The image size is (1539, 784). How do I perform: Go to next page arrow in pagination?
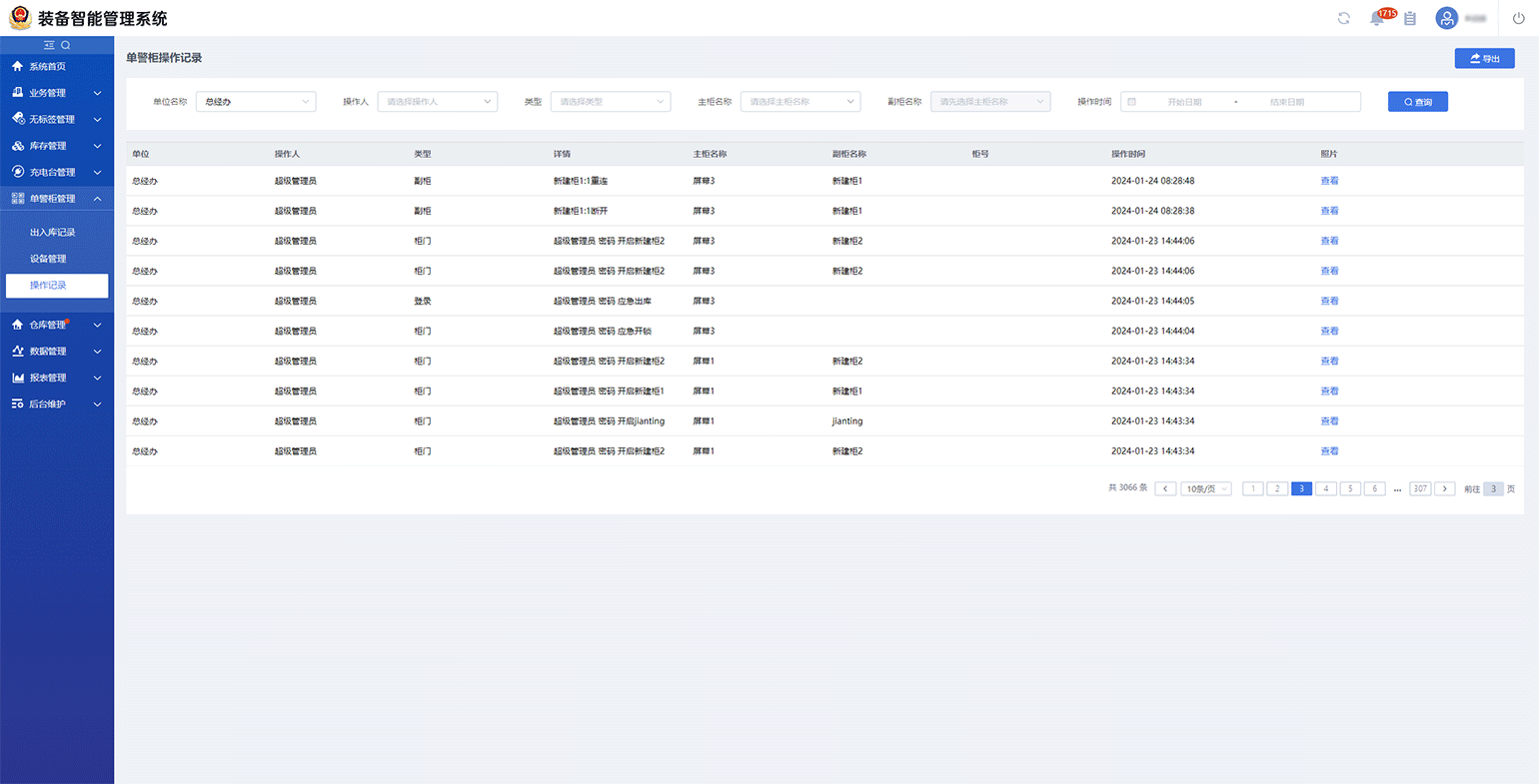(1444, 488)
